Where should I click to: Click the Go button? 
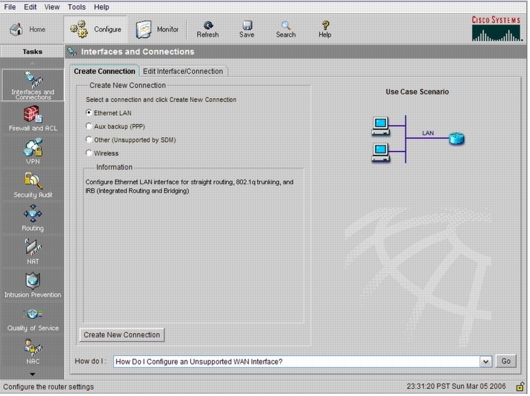point(507,362)
